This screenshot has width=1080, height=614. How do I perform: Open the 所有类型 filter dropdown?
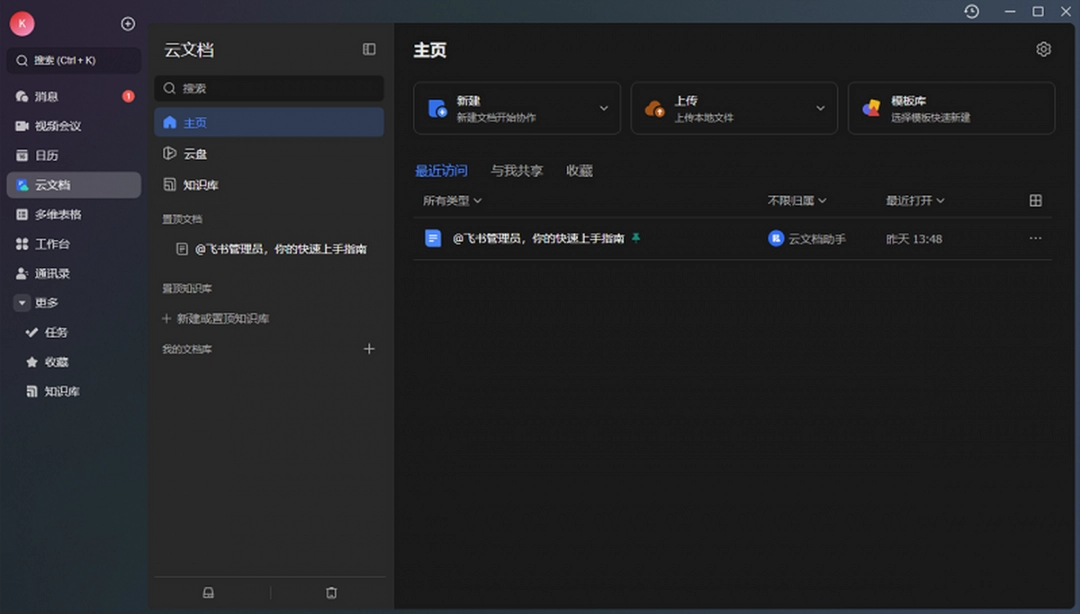(x=450, y=200)
